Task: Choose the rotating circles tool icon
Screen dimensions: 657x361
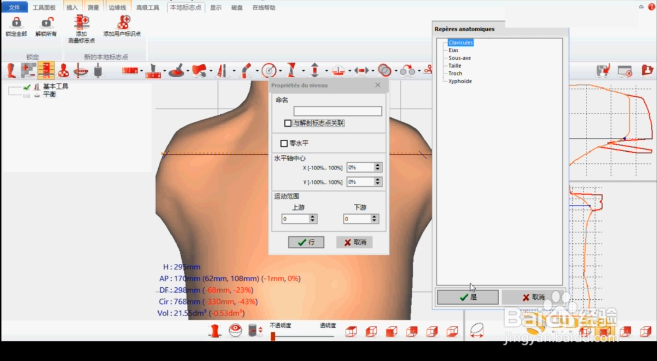Action: 407,70
